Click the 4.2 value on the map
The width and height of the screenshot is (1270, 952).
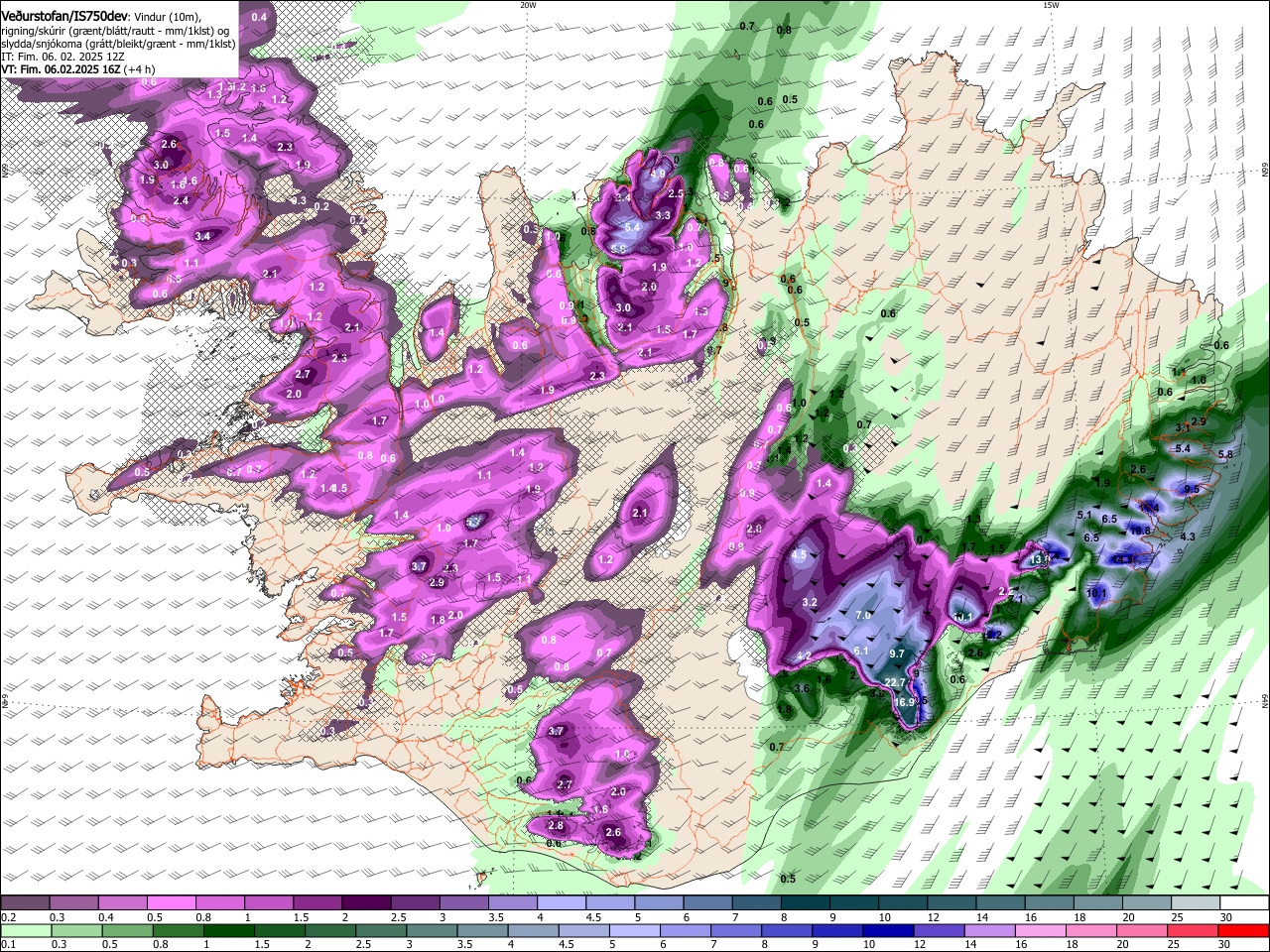tap(804, 655)
